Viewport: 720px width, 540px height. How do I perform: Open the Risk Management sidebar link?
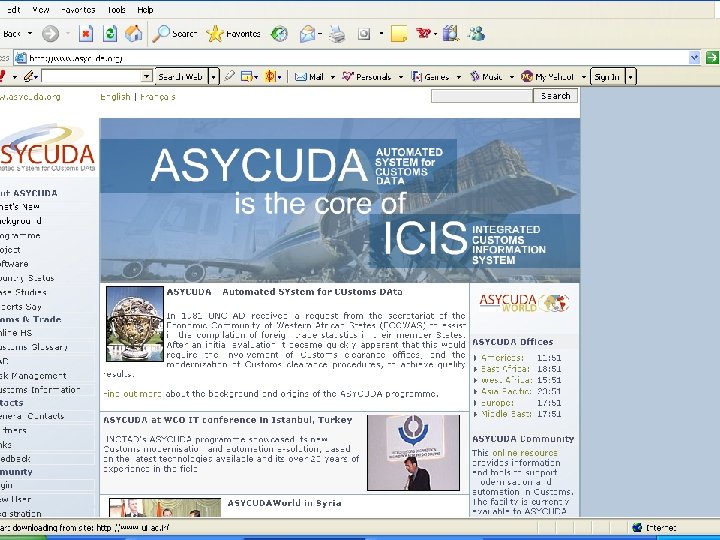point(34,376)
